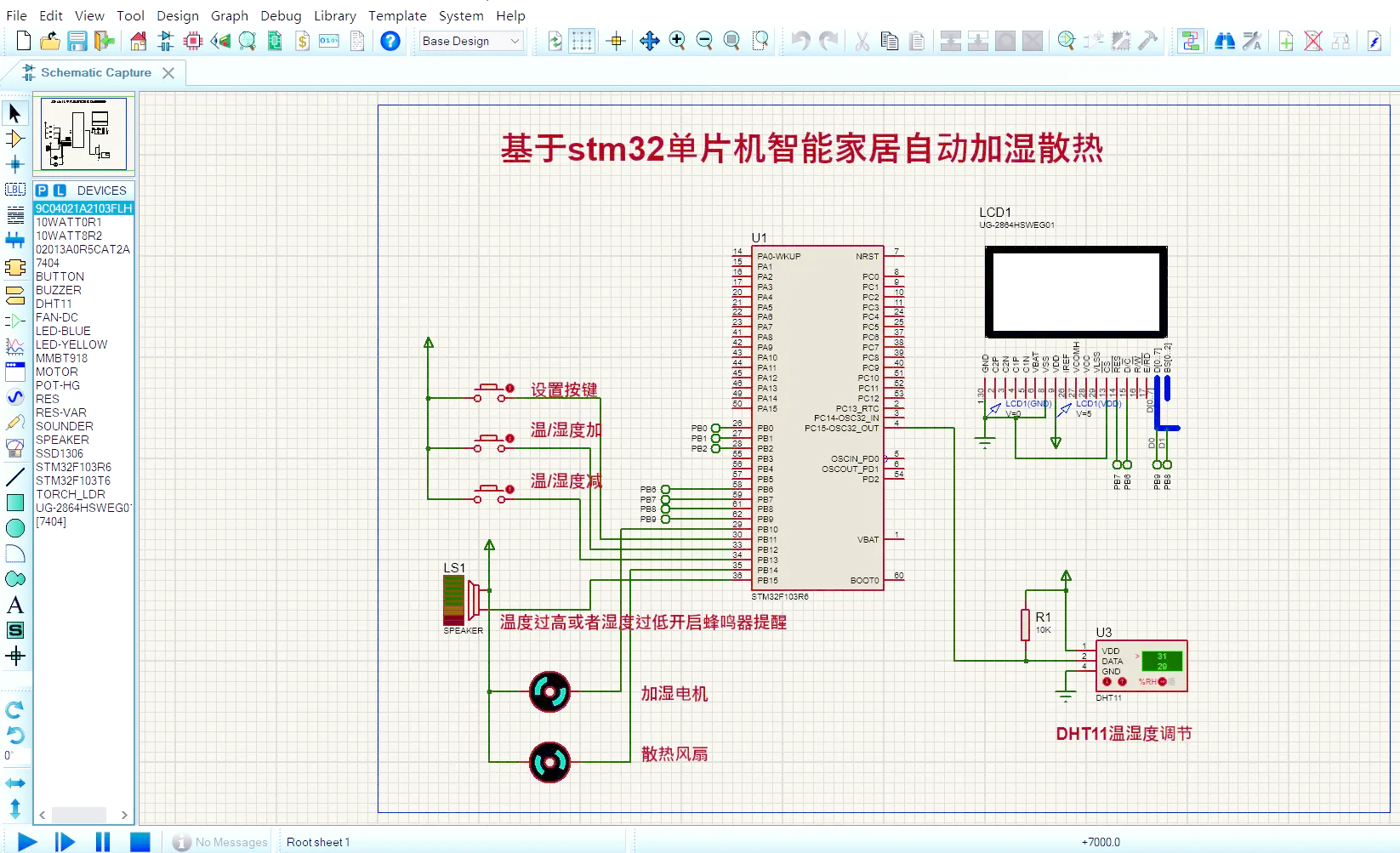Open the 3D Visualizer icon

click(x=220, y=41)
